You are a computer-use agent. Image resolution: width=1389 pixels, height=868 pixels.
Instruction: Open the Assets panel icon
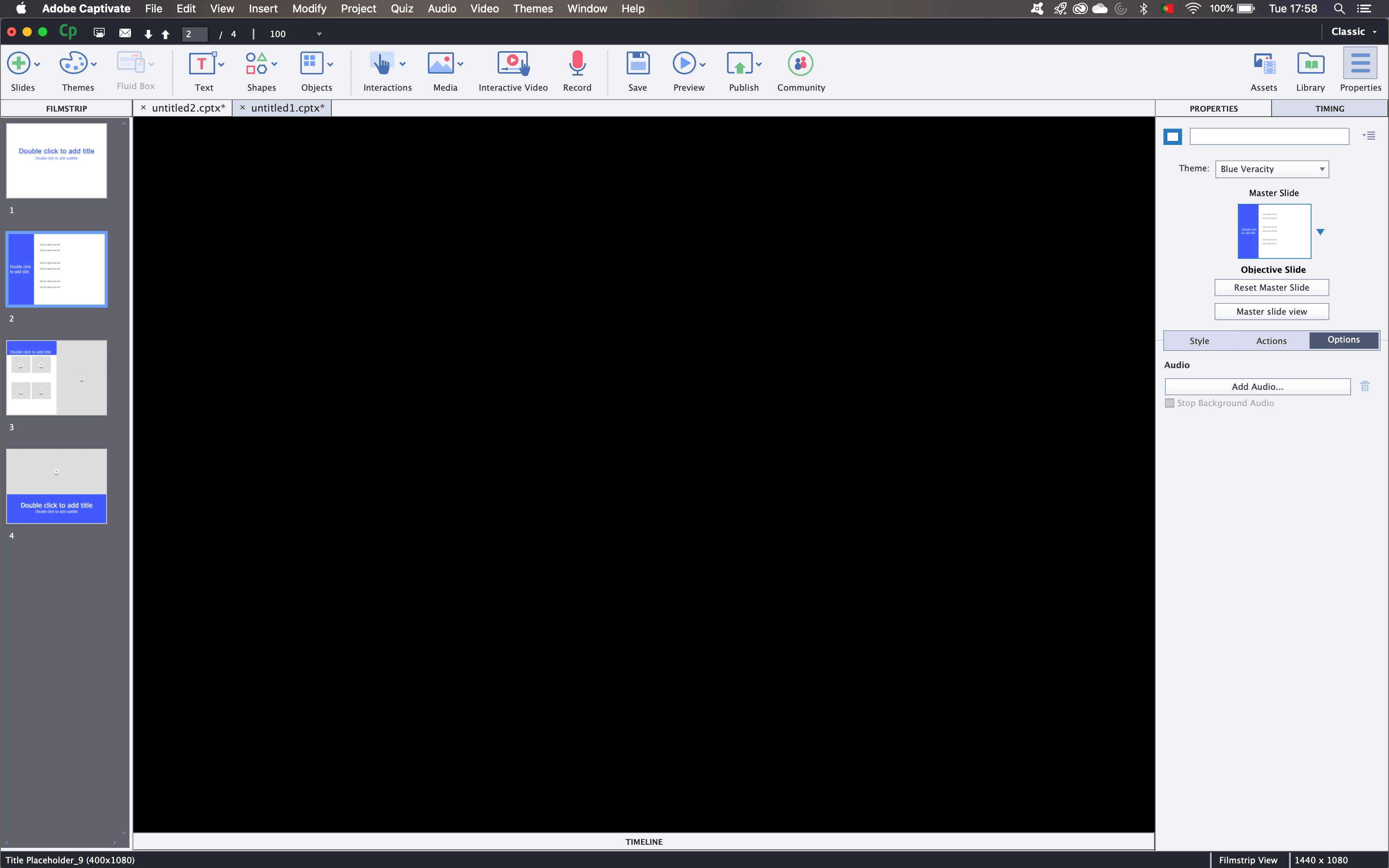click(x=1263, y=64)
